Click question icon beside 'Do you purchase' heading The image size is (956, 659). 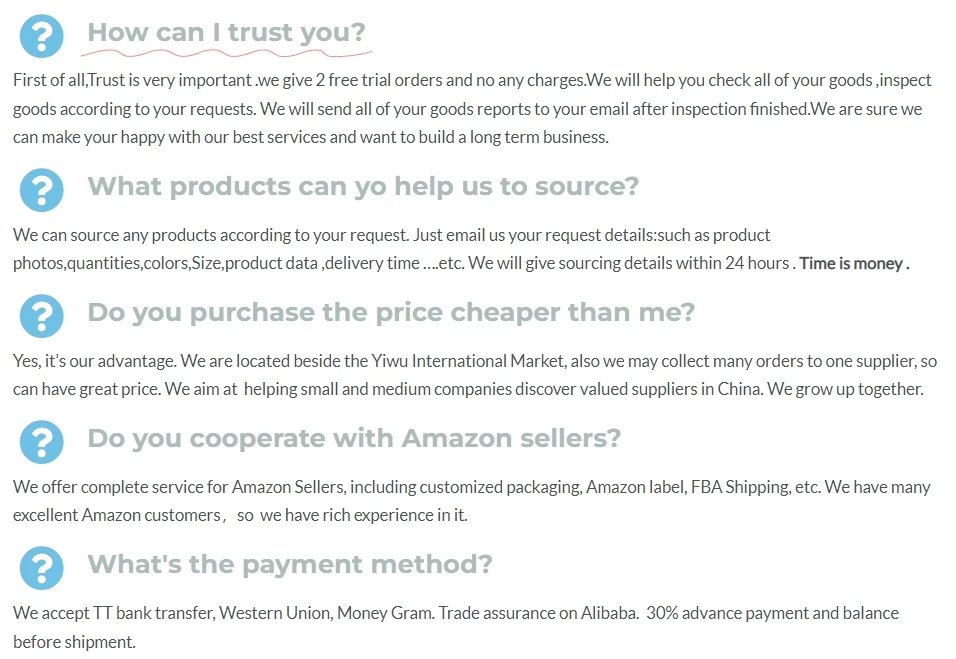(x=41, y=316)
